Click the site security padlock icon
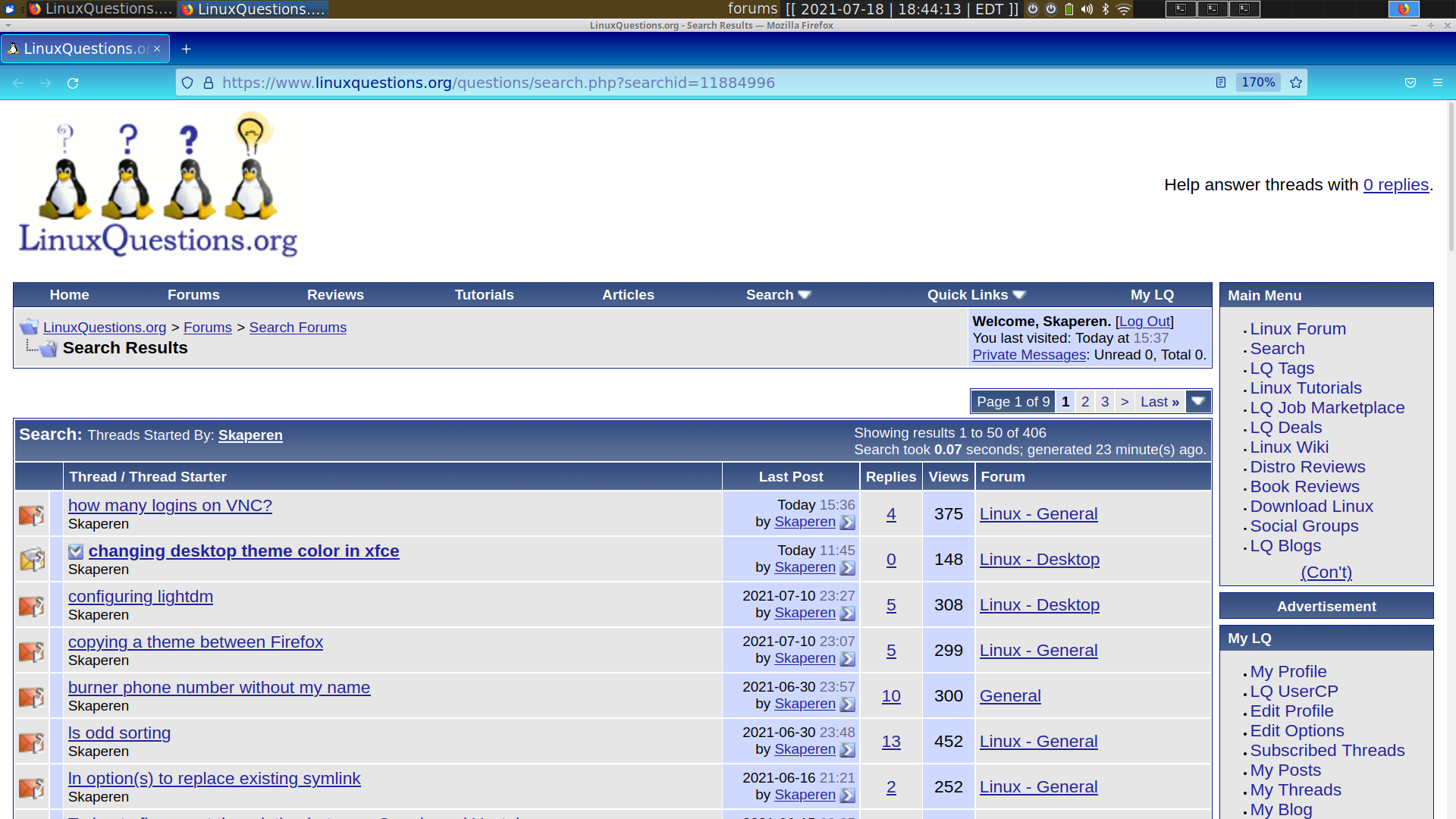Image resolution: width=1456 pixels, height=819 pixels. click(209, 83)
